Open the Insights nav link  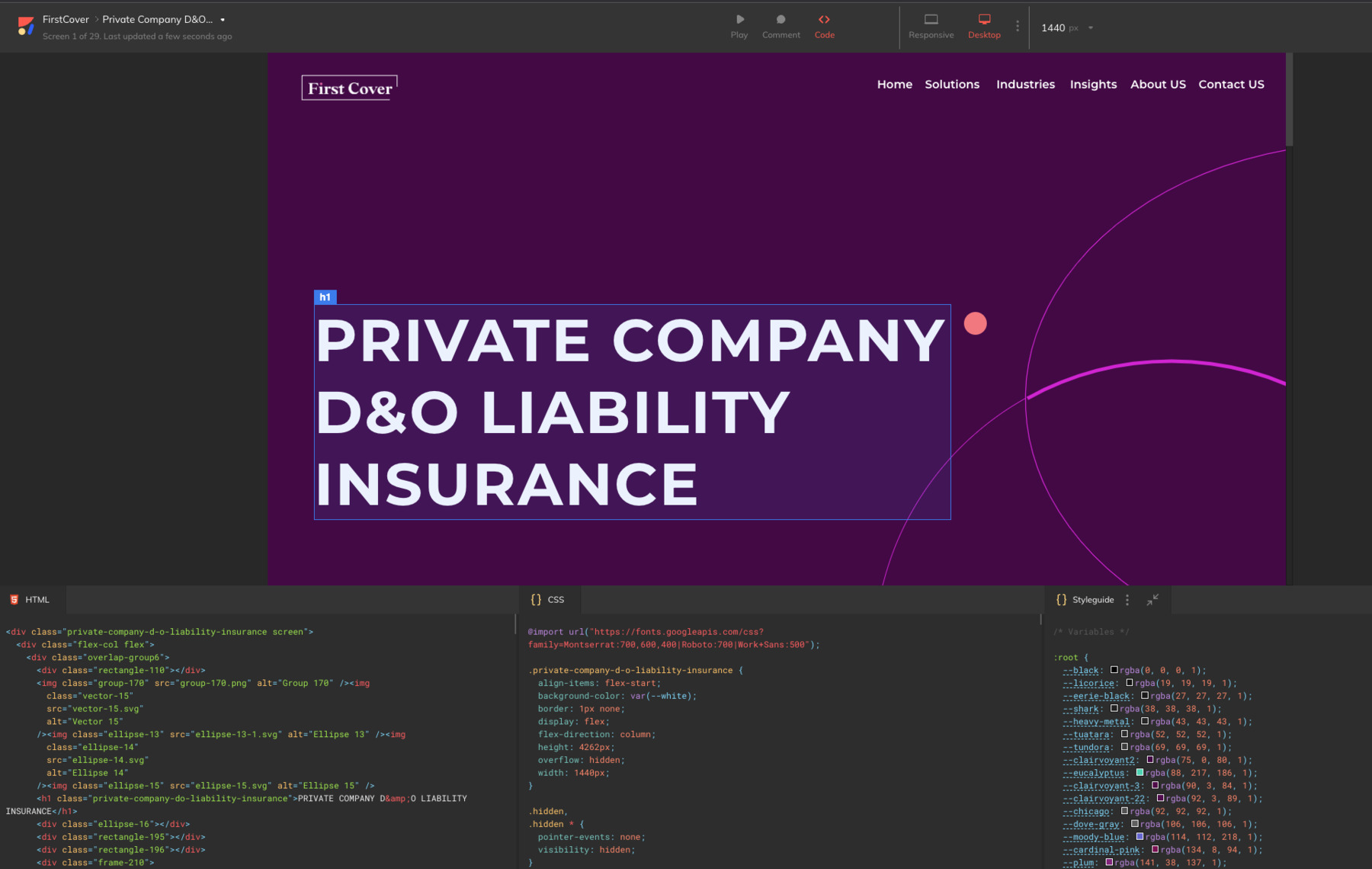(1093, 85)
